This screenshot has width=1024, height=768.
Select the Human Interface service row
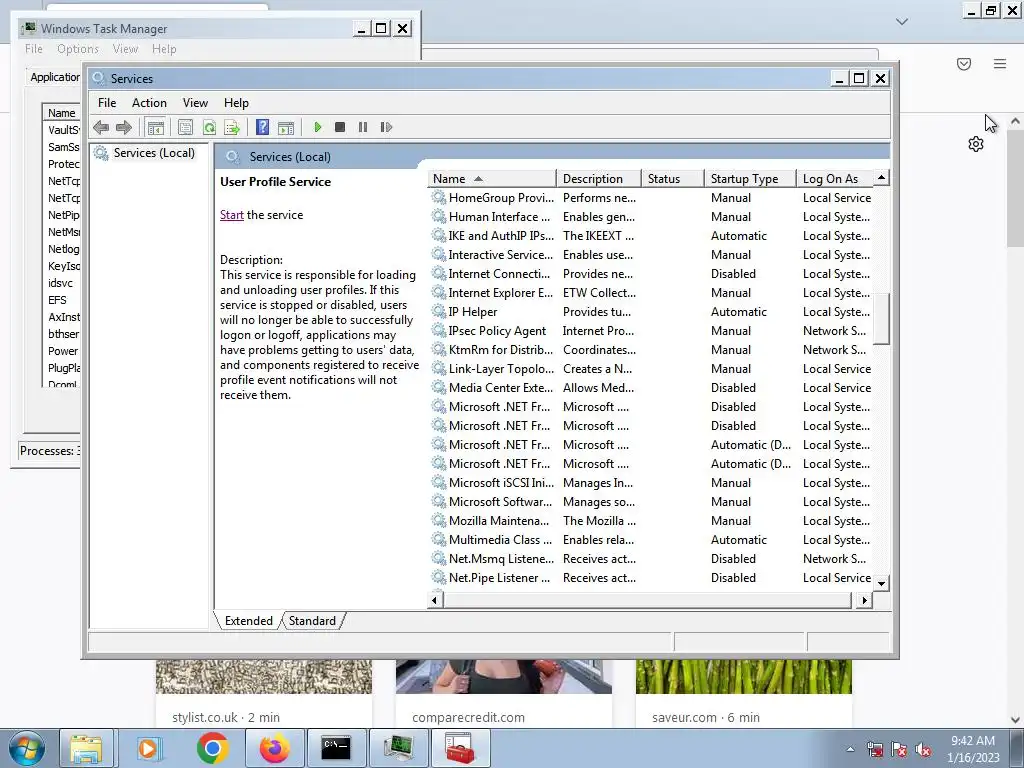click(x=650, y=217)
